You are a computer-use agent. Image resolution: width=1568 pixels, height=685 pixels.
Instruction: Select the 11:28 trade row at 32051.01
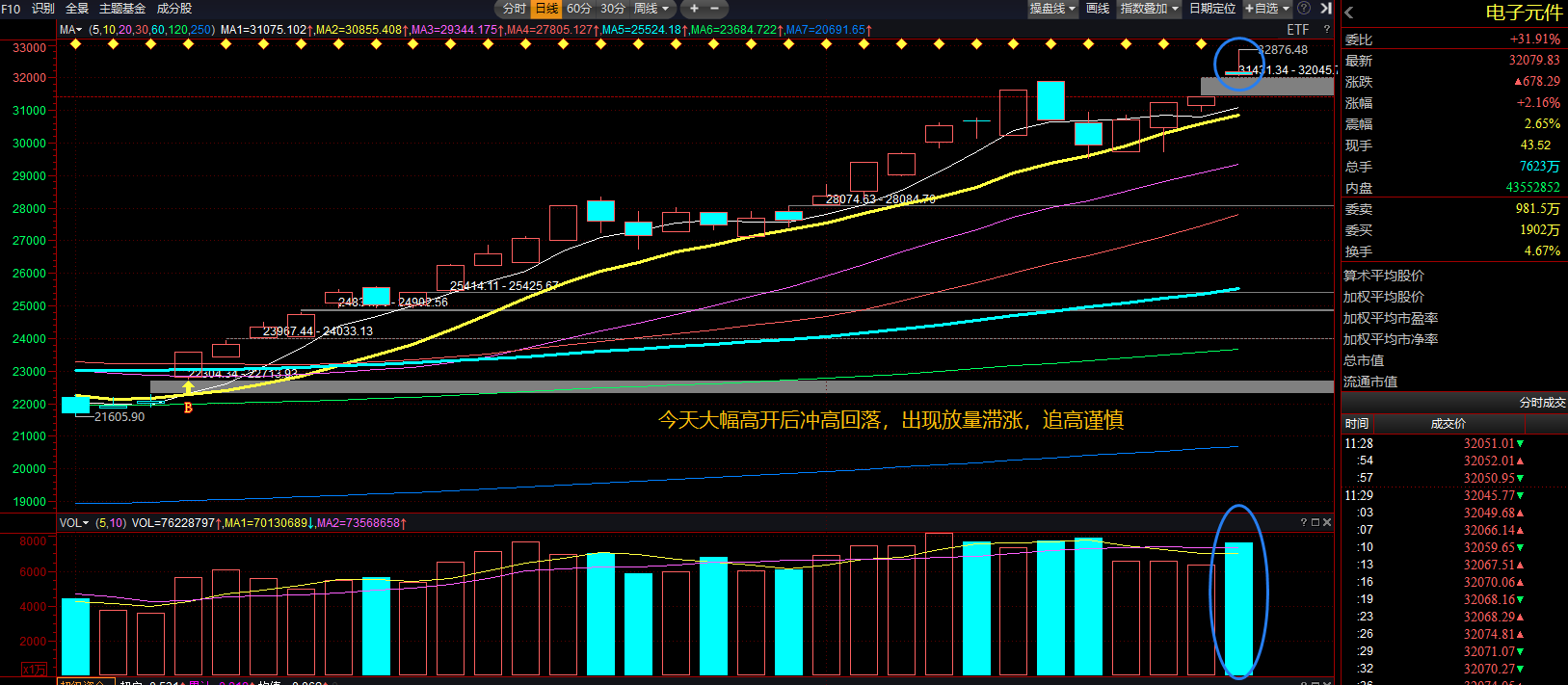(x=1453, y=444)
